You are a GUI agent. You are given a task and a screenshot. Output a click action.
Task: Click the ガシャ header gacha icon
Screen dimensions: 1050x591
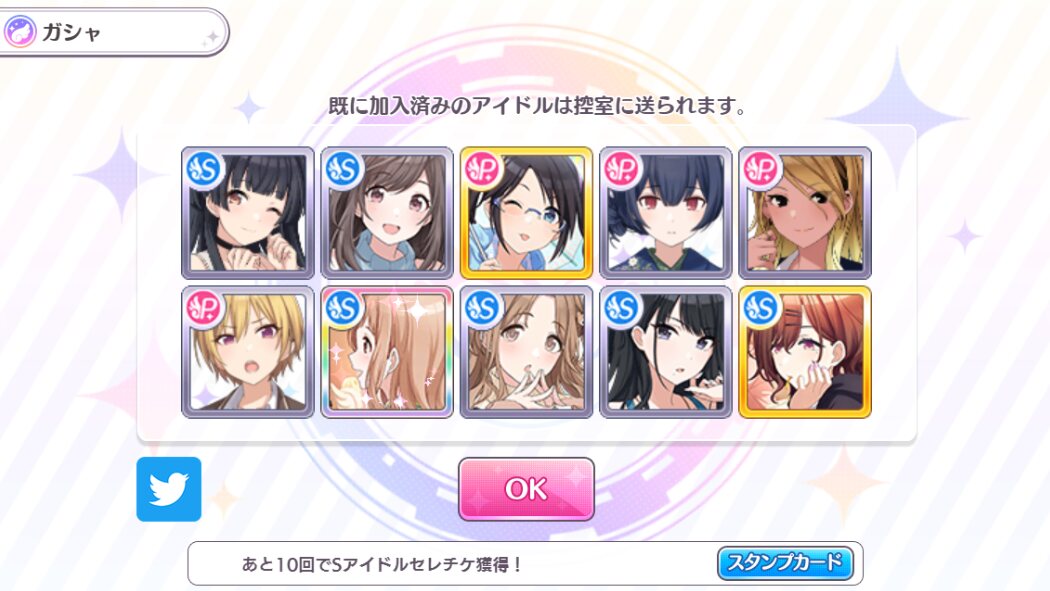click(19, 31)
